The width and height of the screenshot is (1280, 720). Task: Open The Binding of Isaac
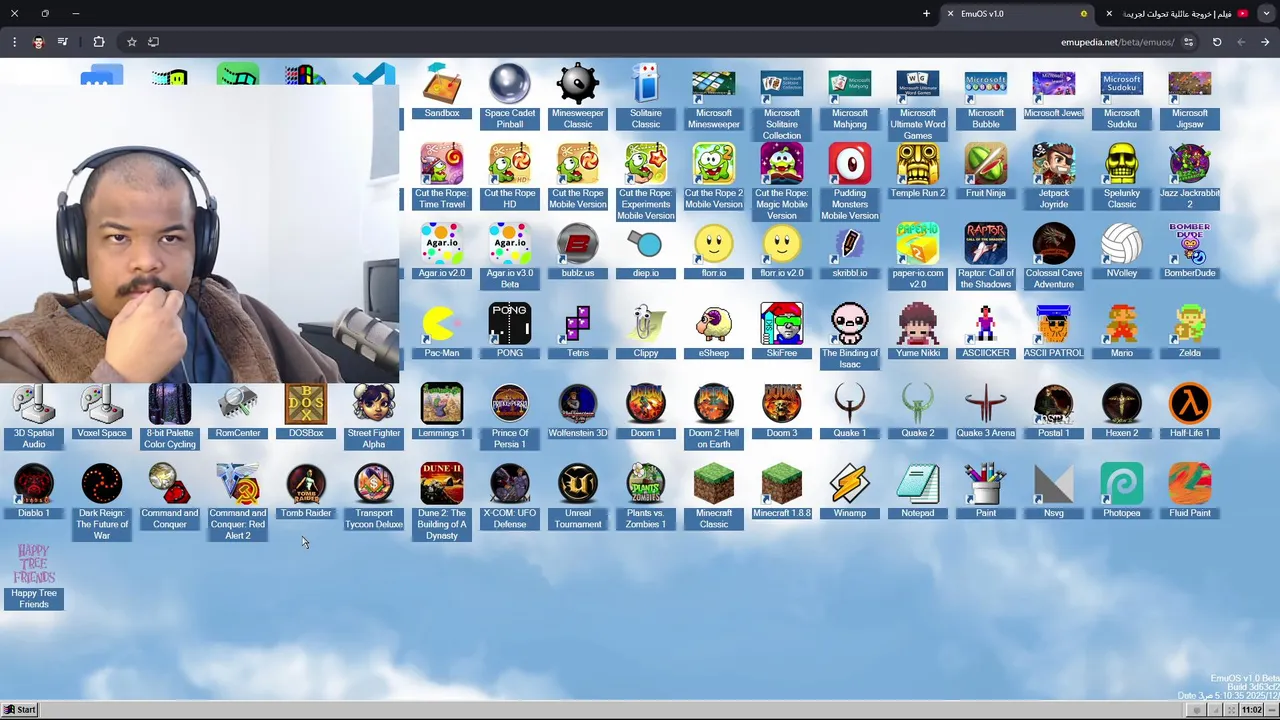850,337
